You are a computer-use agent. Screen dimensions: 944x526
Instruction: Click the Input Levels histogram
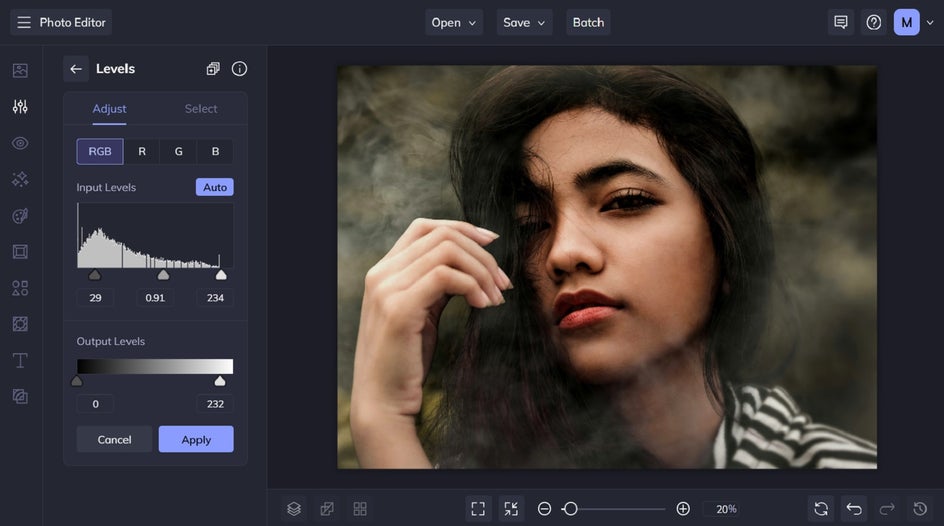[x=155, y=235]
